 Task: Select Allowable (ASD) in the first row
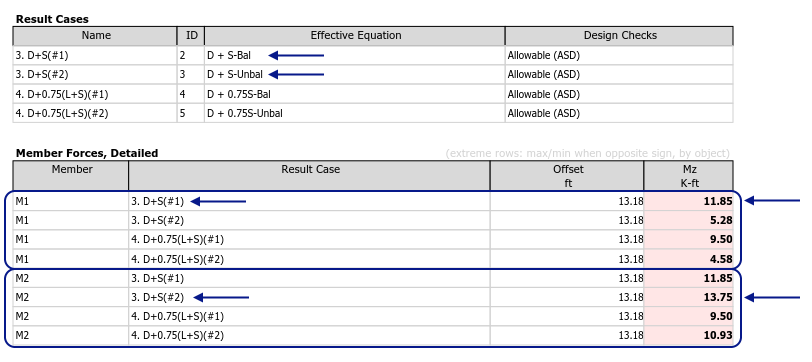click(x=544, y=55)
